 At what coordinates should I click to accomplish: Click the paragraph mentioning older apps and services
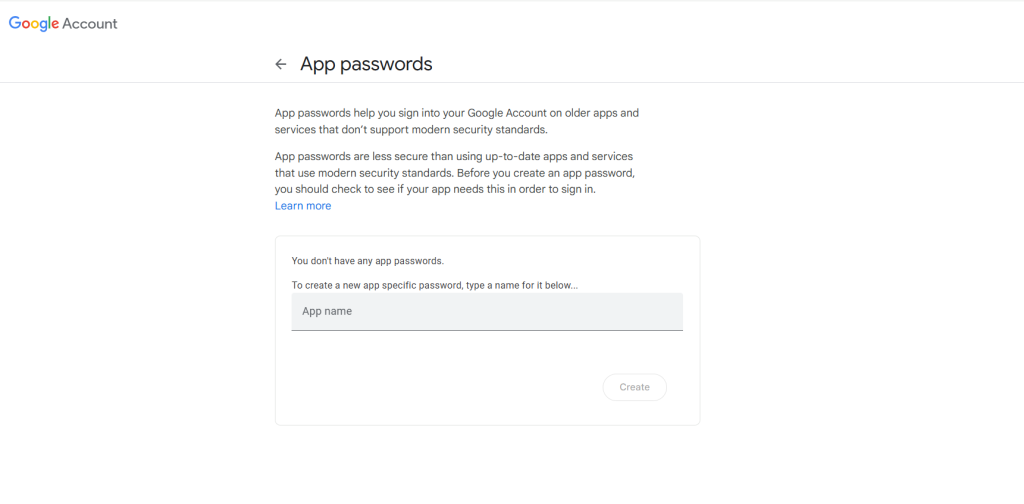pos(457,121)
